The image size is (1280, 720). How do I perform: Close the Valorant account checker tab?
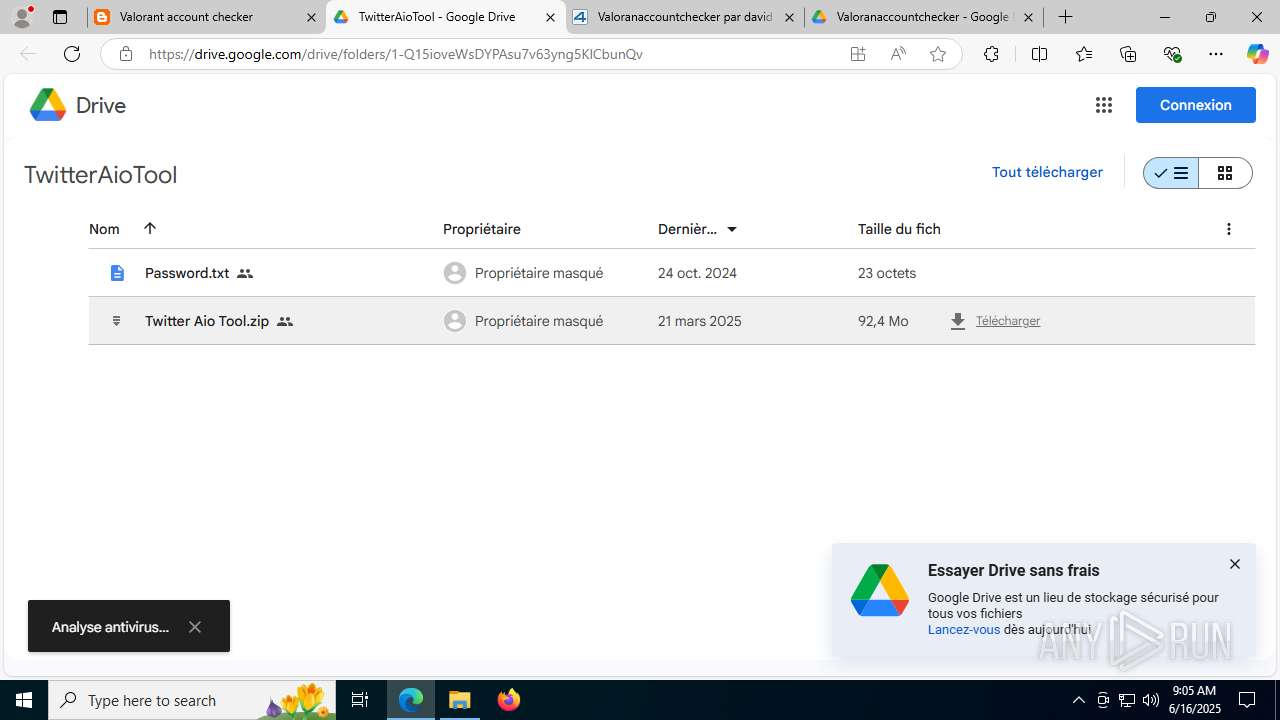(311, 17)
